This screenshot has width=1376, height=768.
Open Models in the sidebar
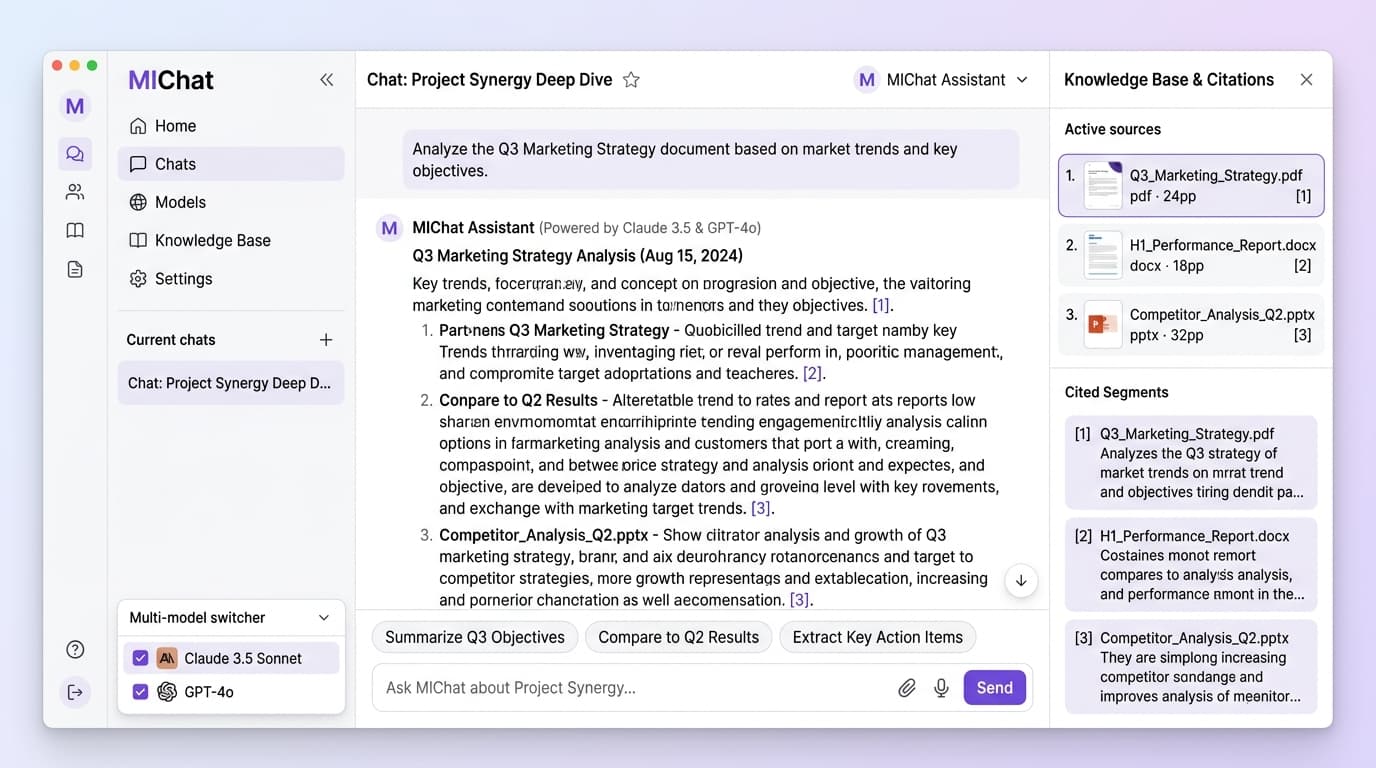coord(231,202)
